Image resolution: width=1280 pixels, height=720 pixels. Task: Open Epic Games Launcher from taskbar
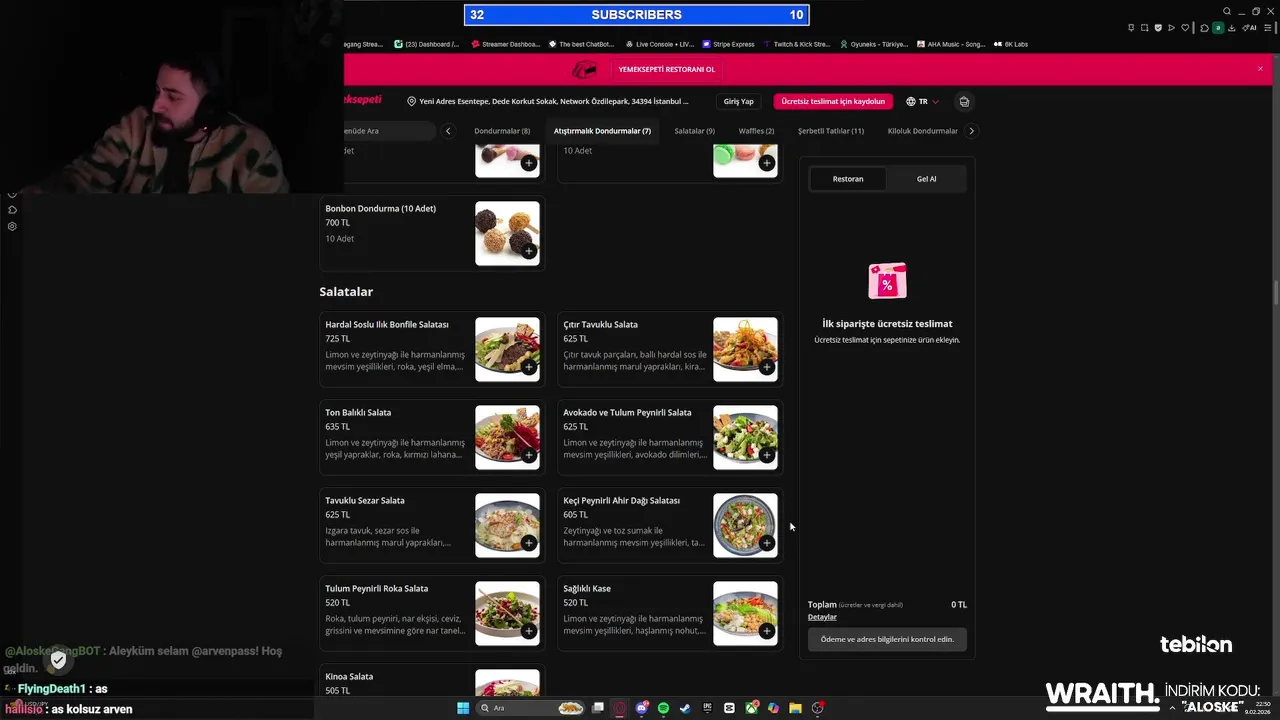[707, 708]
